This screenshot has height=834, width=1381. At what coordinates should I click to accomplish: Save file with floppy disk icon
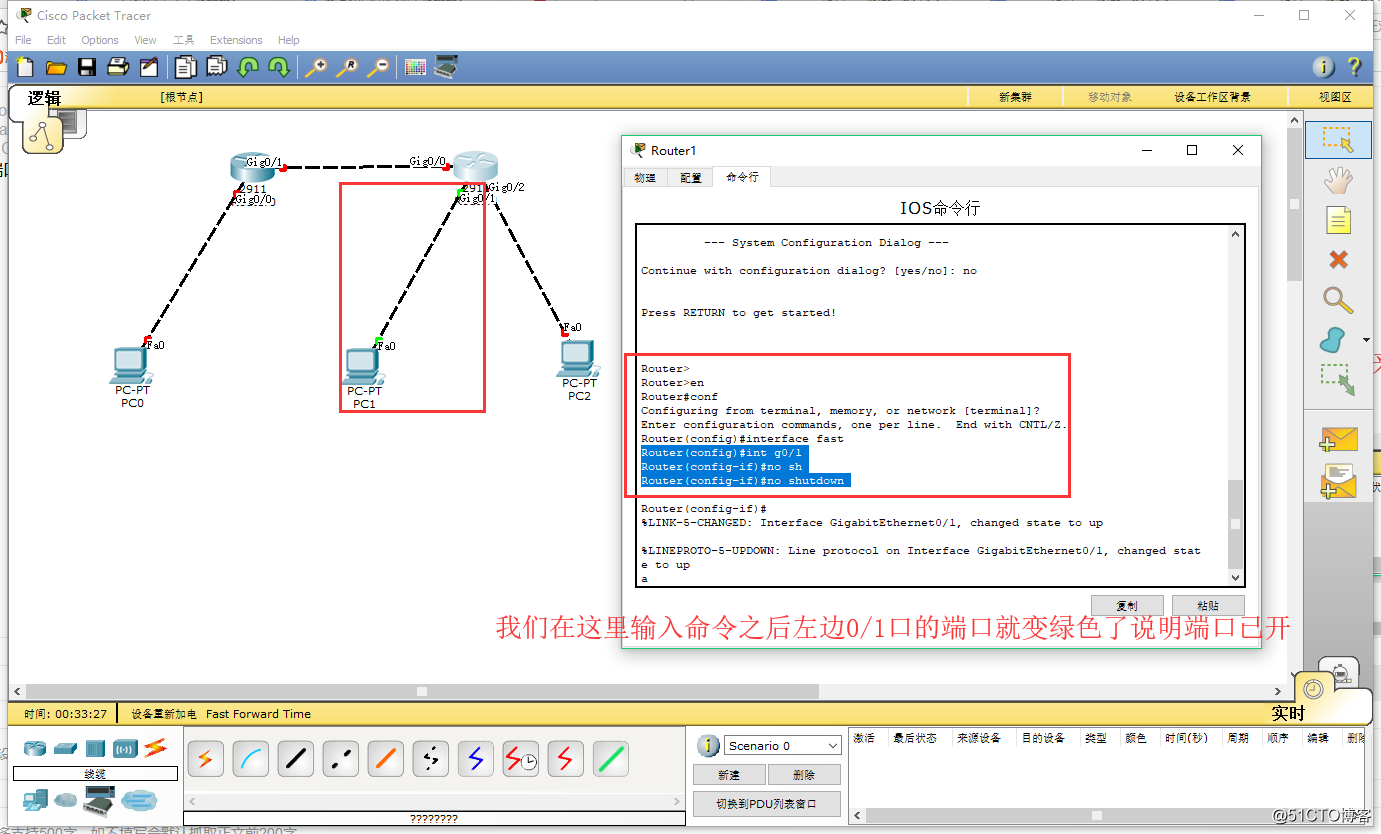click(x=87, y=67)
